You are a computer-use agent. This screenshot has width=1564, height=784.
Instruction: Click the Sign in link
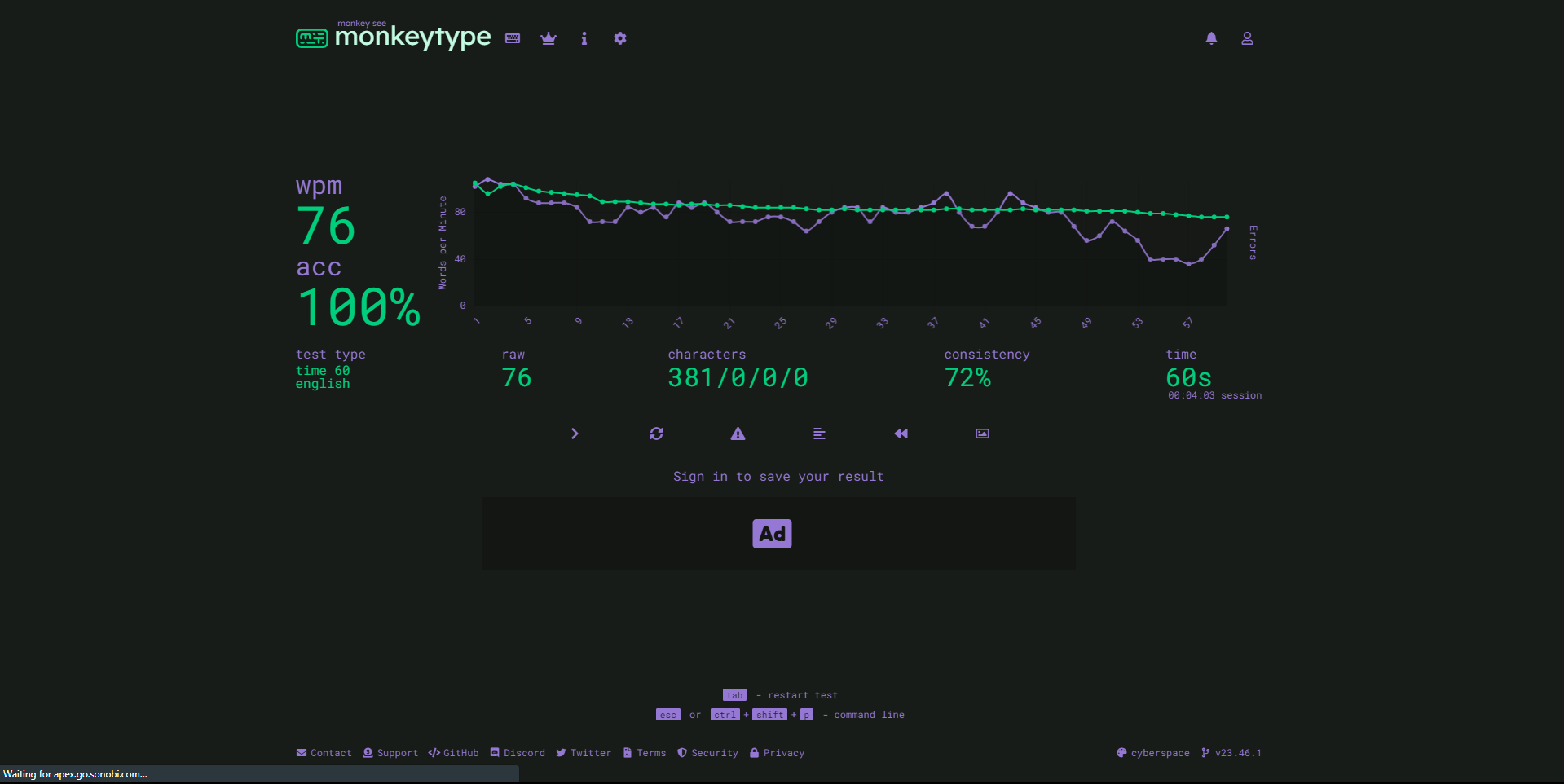click(700, 477)
